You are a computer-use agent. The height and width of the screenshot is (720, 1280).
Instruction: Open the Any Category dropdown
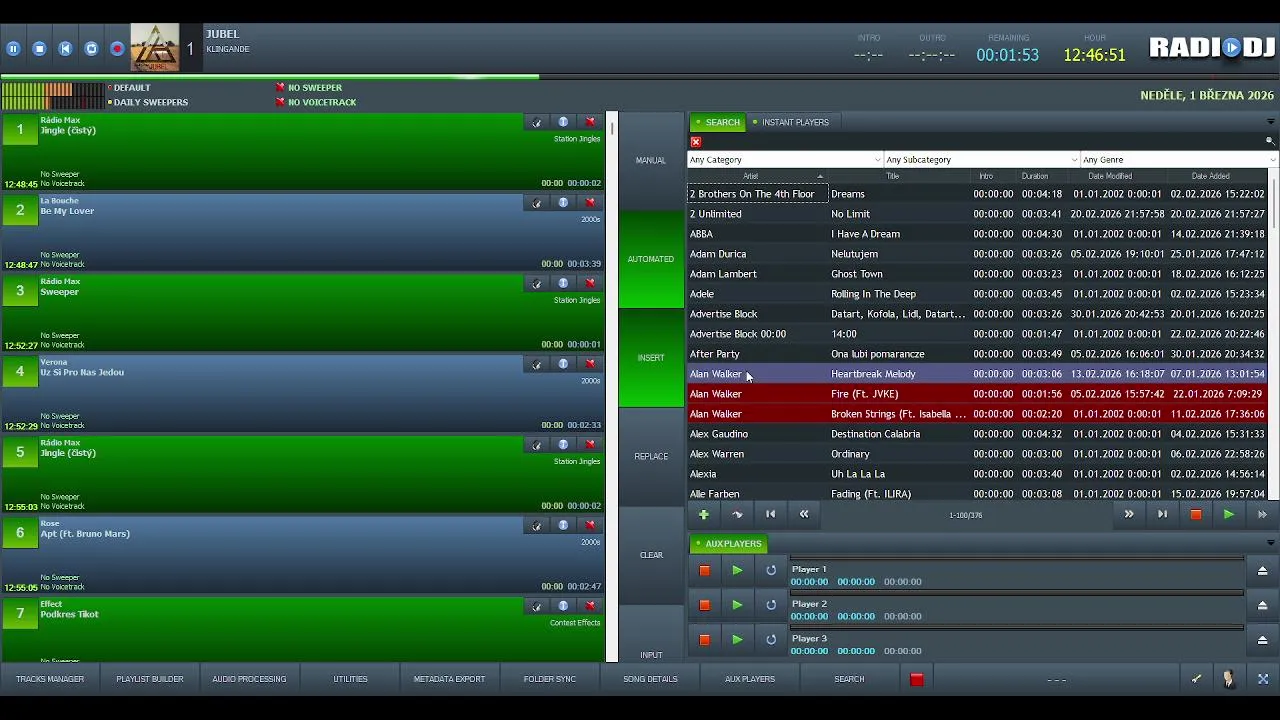point(785,160)
